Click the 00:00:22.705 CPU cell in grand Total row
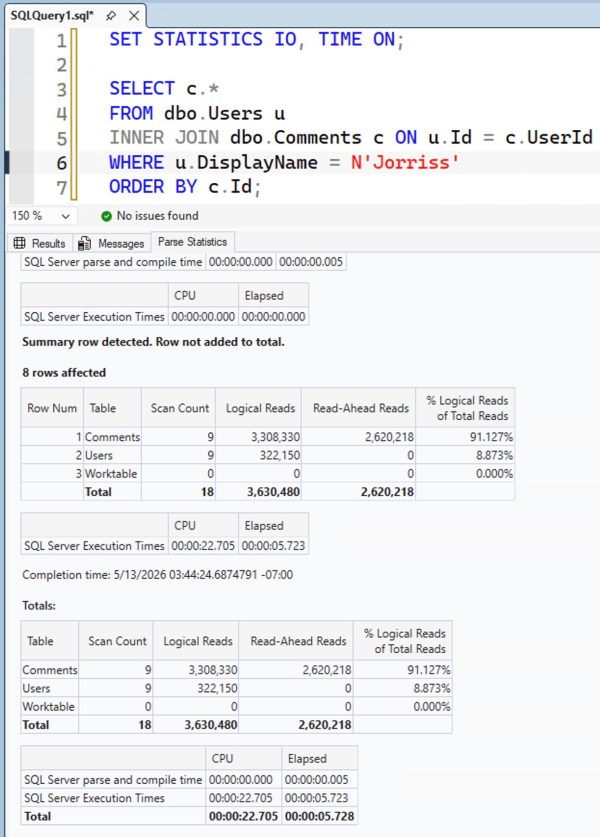The image size is (600, 837). tap(243, 816)
